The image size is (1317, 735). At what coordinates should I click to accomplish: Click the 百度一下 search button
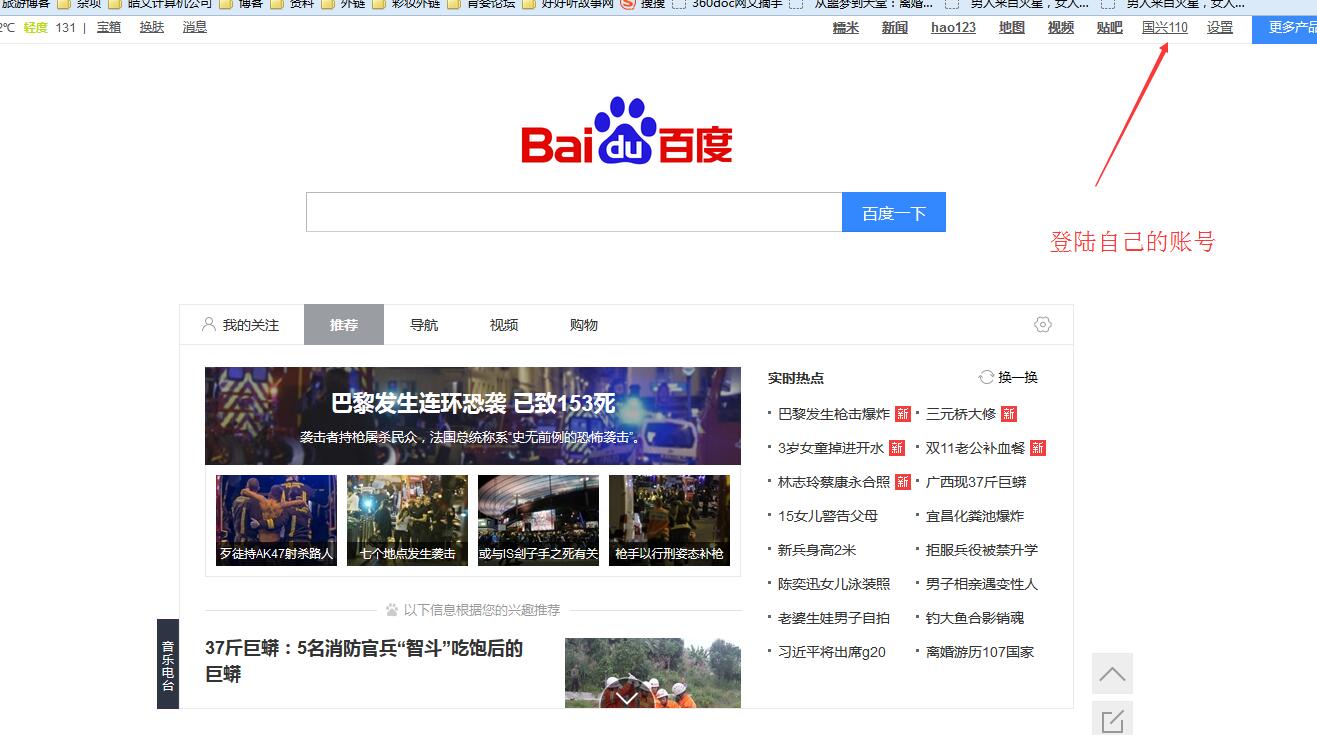(x=894, y=213)
